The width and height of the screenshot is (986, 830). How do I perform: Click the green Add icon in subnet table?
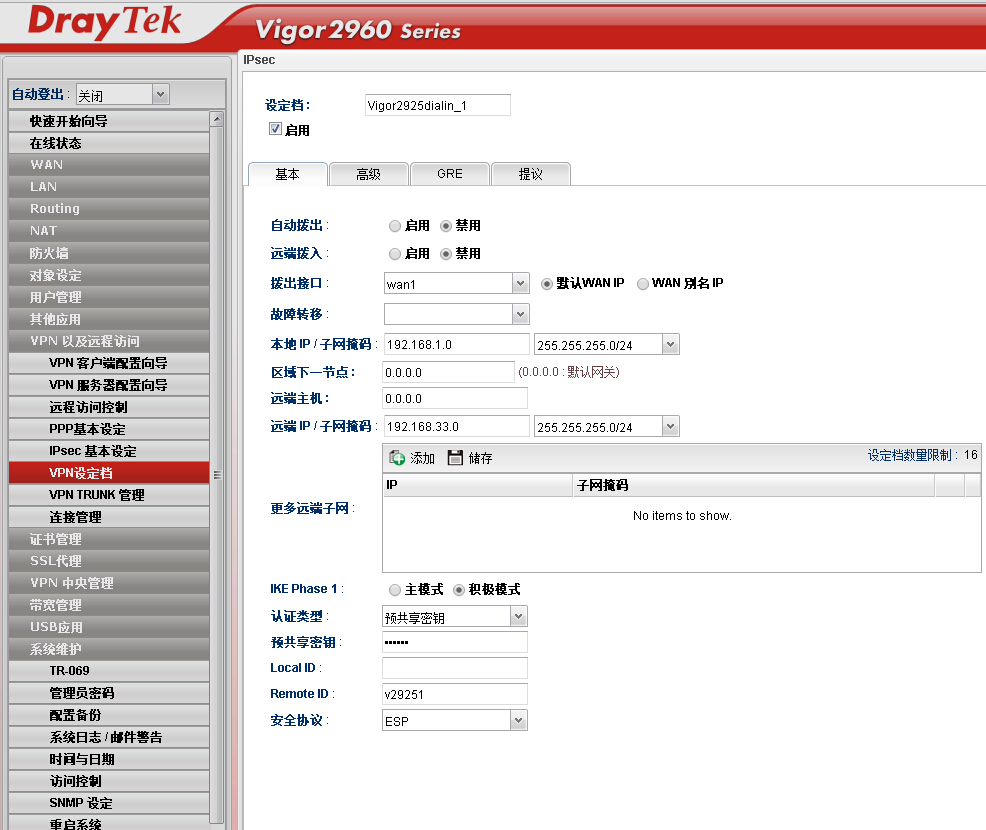coord(397,458)
